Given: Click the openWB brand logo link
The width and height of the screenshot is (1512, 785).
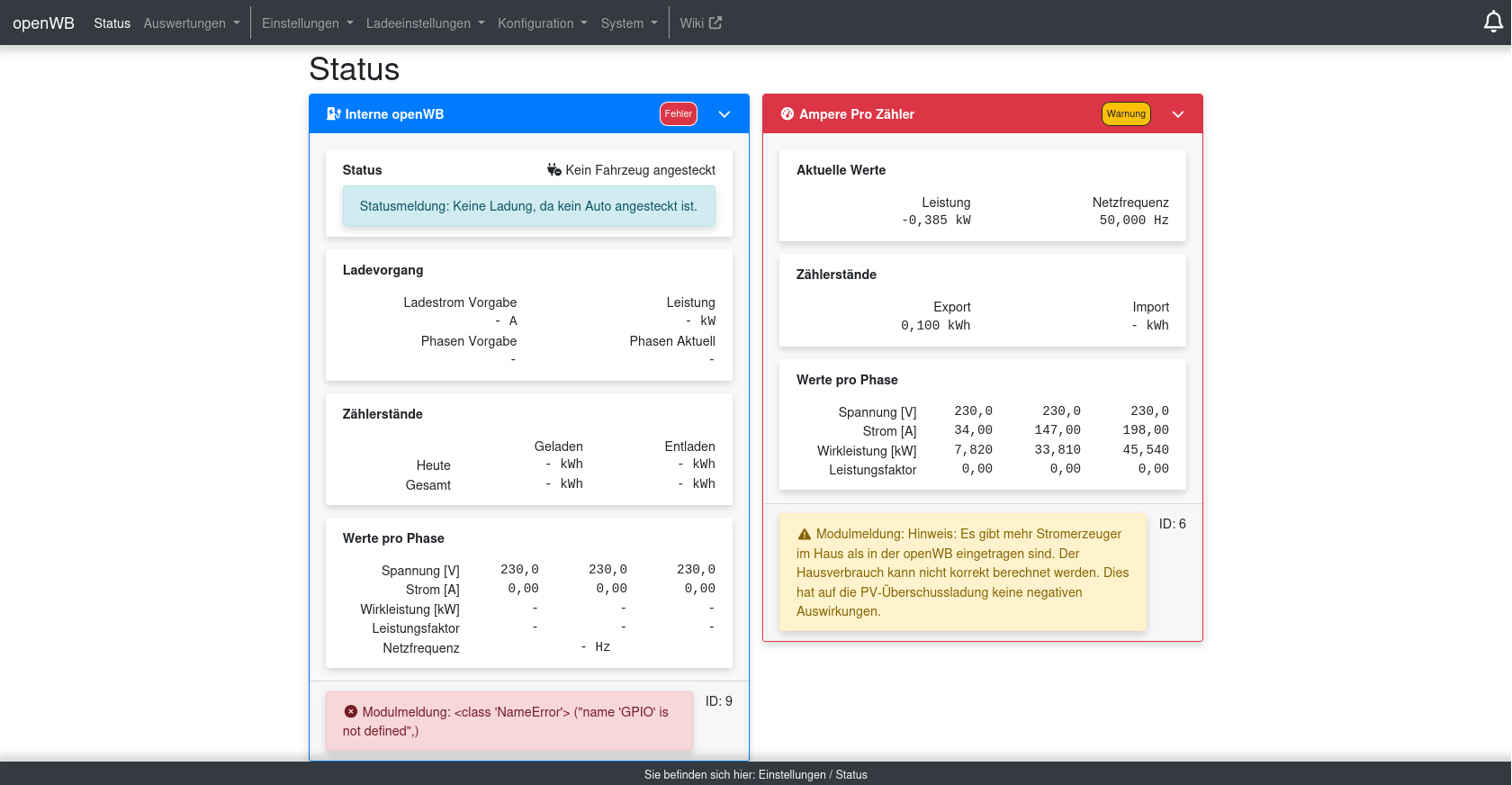Looking at the screenshot, I should (43, 23).
